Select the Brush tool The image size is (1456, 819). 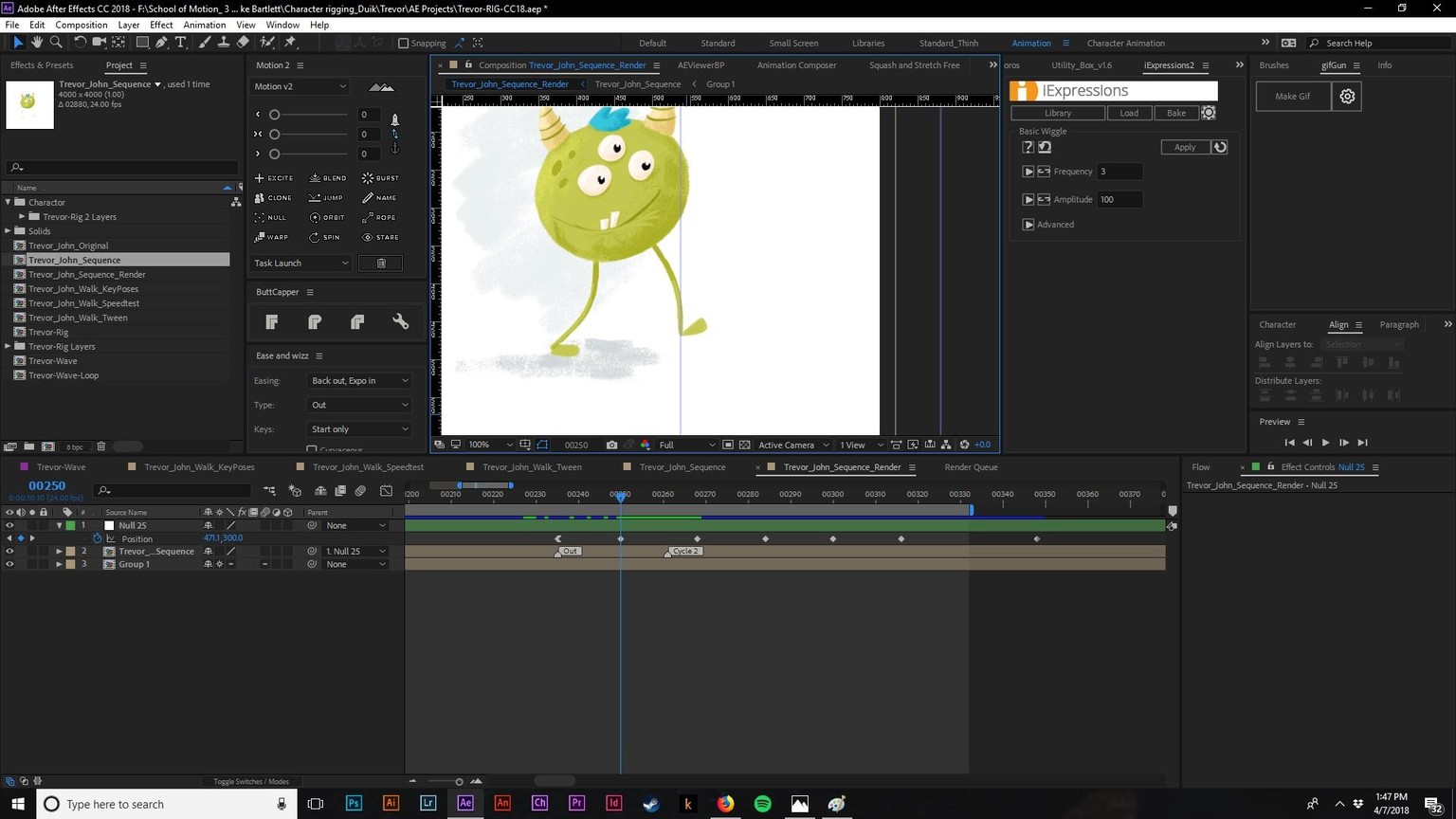coord(204,43)
